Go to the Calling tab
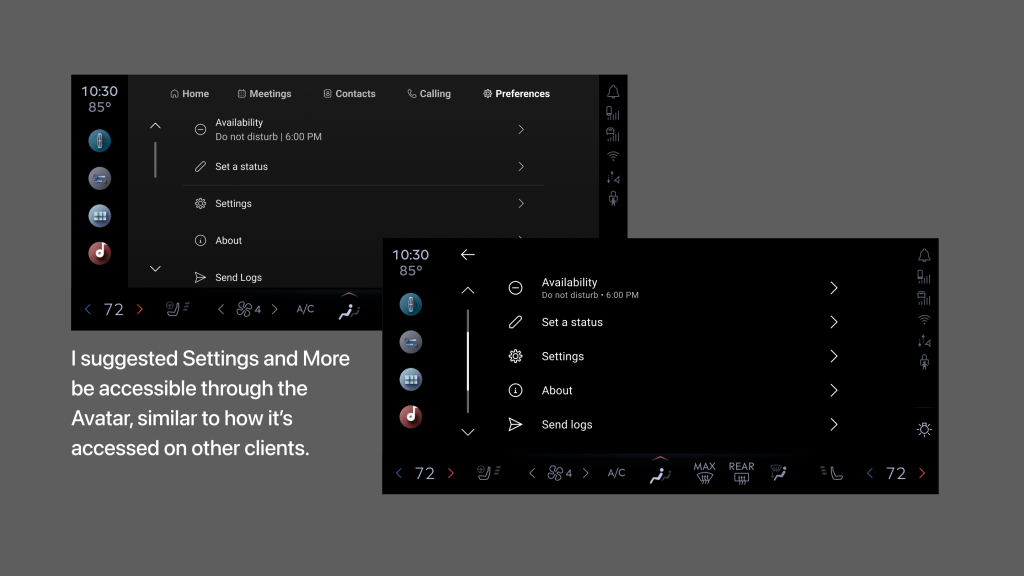The image size is (1024, 576). (x=429, y=94)
